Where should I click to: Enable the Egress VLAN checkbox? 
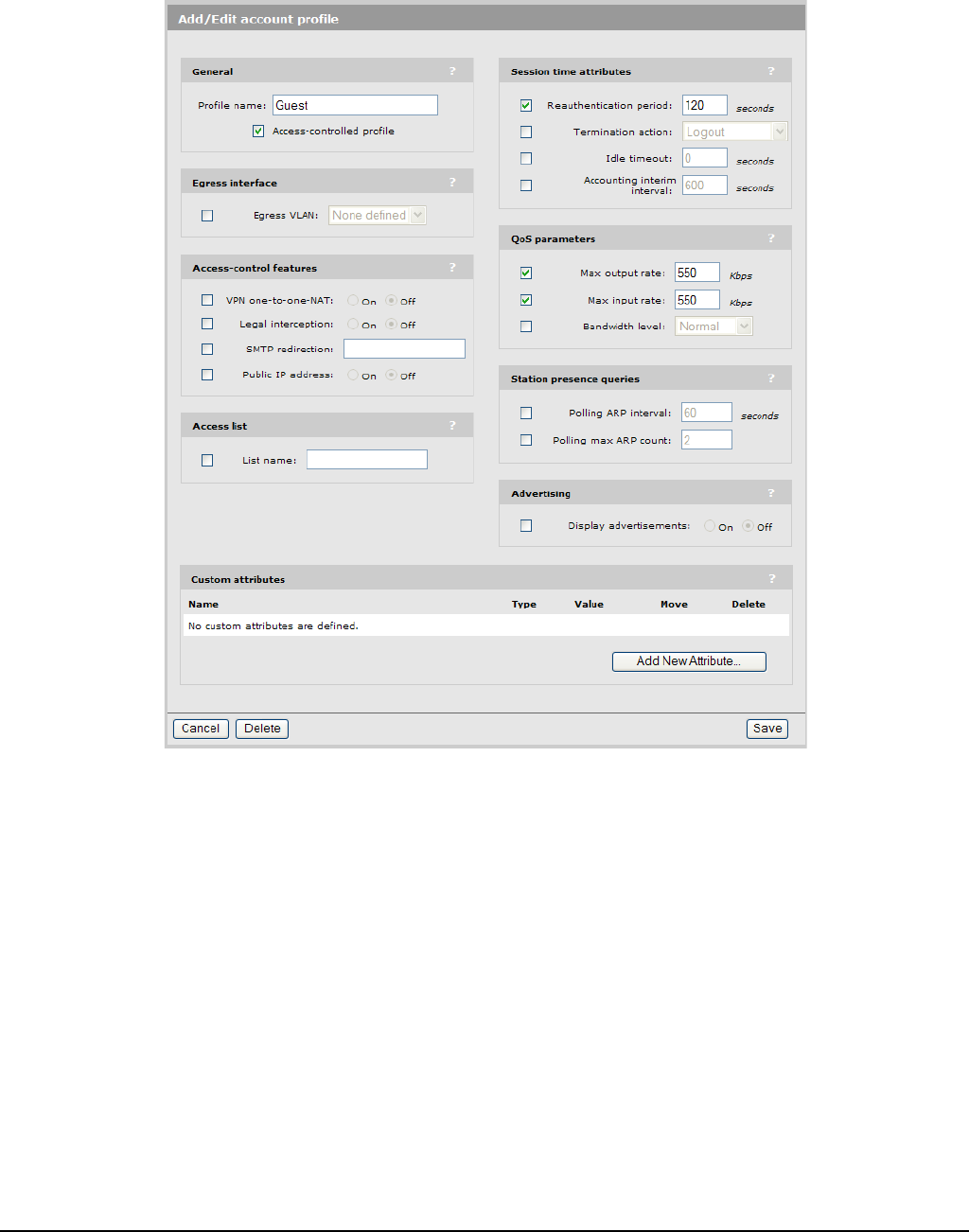(x=207, y=216)
